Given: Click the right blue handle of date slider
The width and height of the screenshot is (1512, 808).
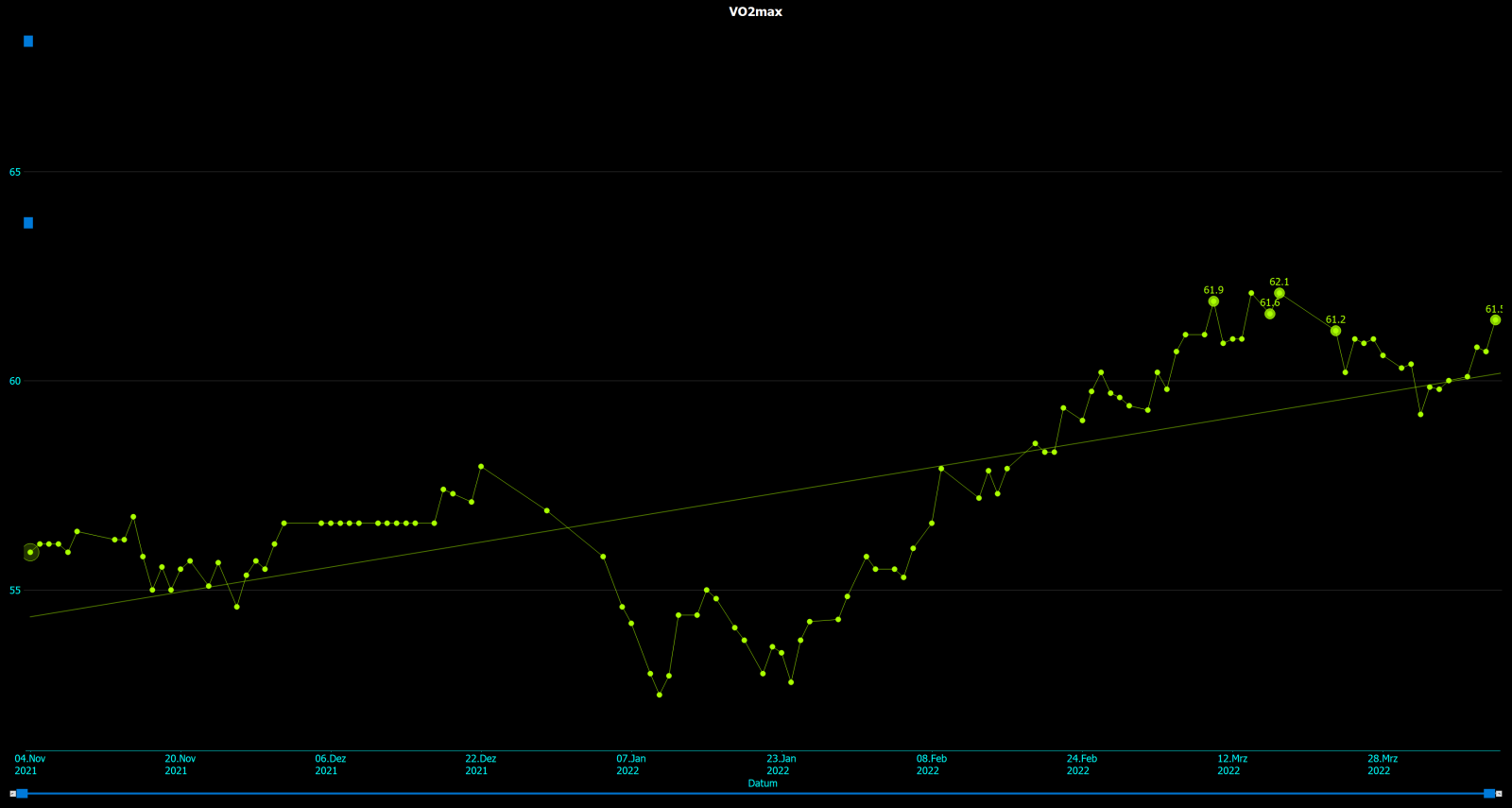Looking at the screenshot, I should [x=1489, y=794].
